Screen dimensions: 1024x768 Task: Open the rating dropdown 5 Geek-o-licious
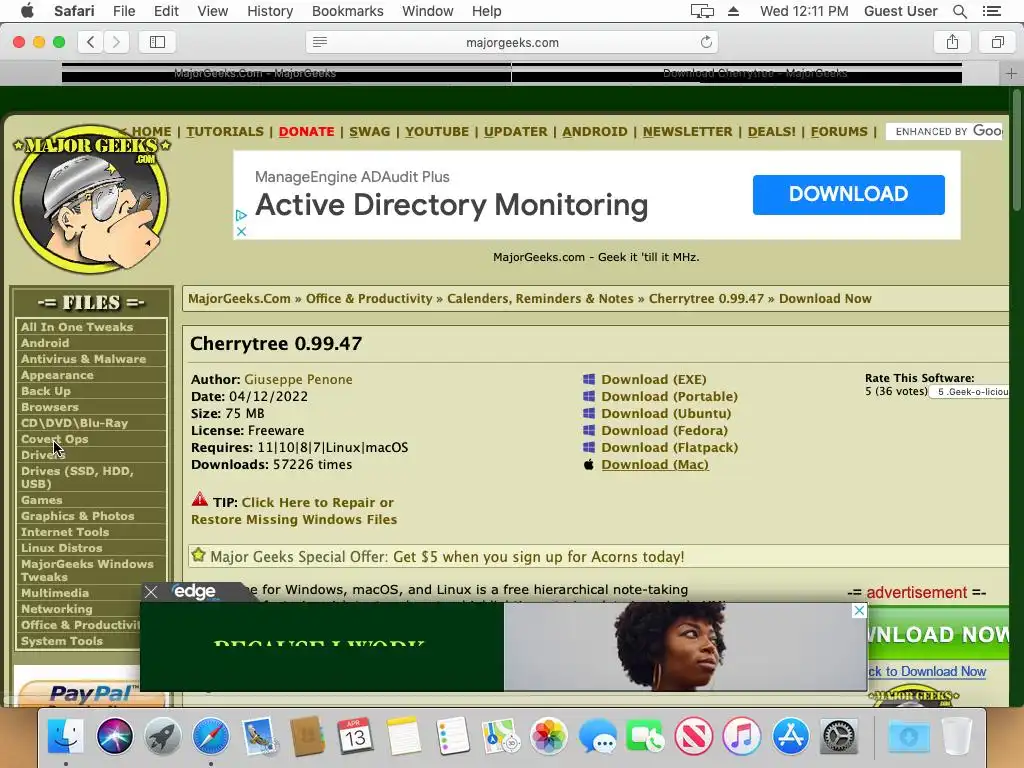[969, 392]
